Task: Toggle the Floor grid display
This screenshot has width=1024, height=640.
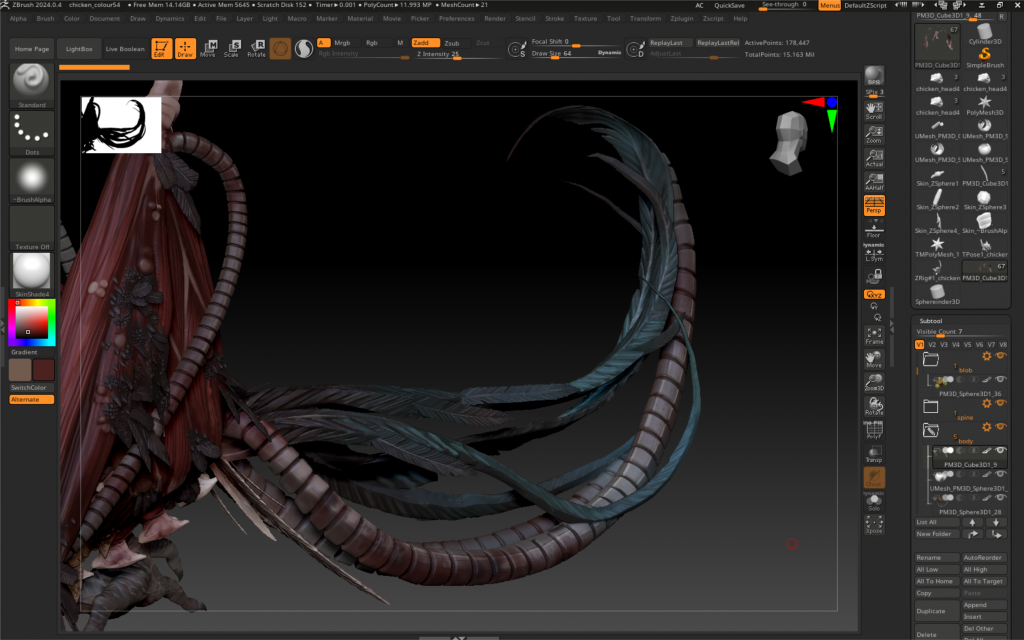Action: 874,229
